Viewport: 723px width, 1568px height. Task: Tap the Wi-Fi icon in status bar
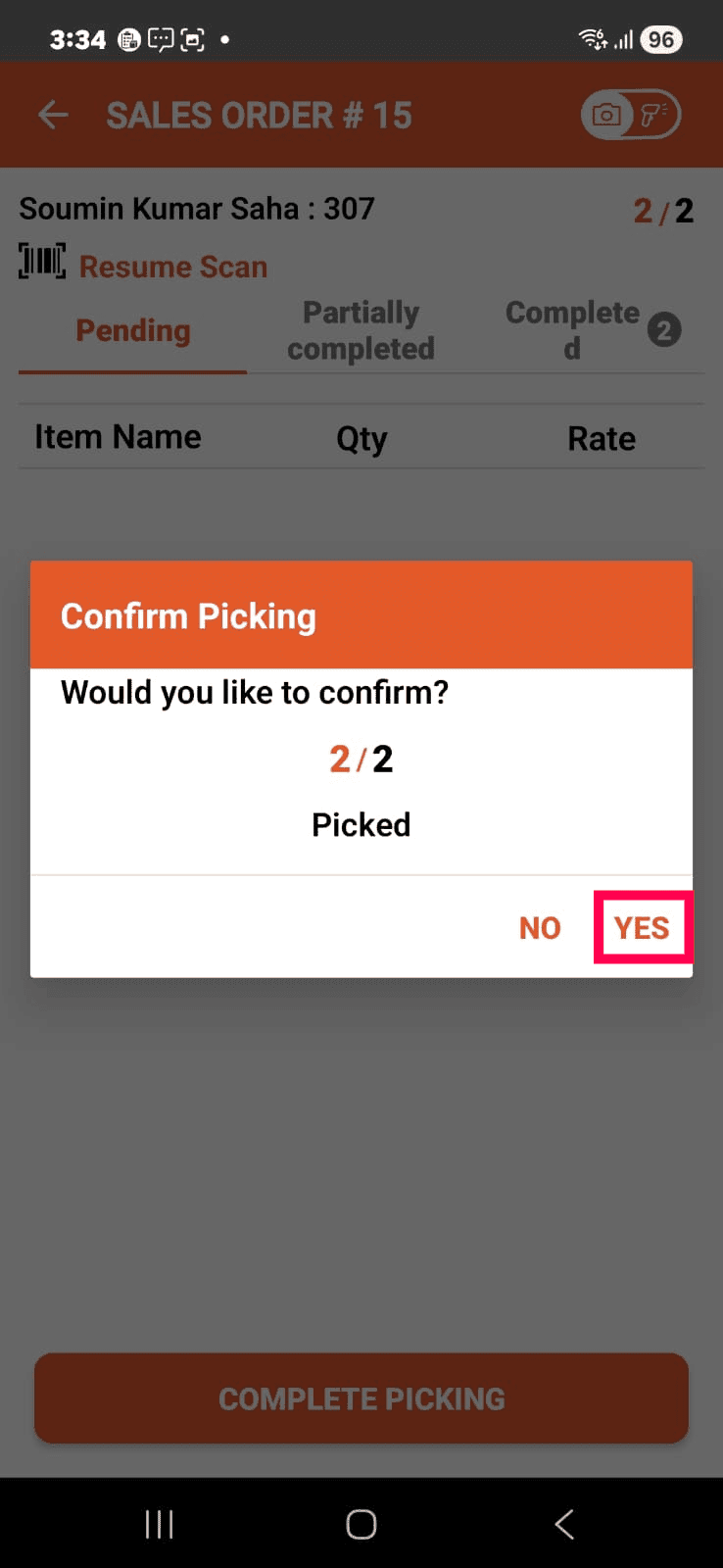592,39
